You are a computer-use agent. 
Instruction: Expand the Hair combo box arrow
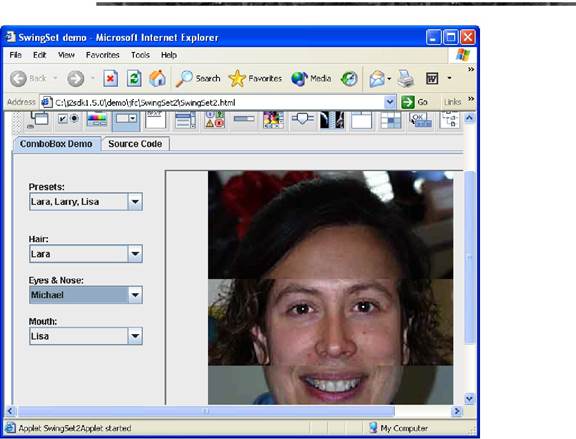tap(135, 254)
